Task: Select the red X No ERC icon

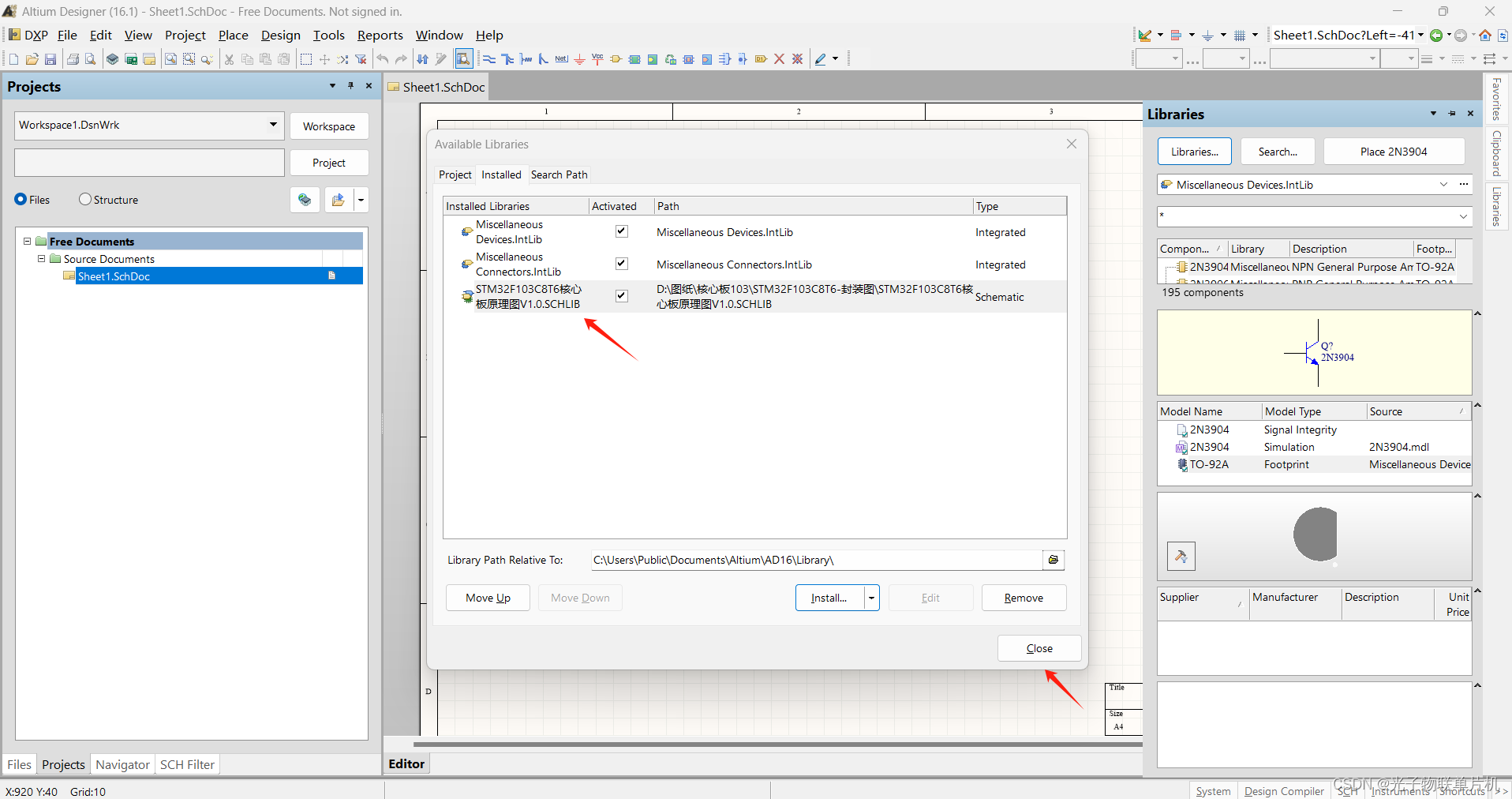Action: pyautogui.click(x=780, y=59)
